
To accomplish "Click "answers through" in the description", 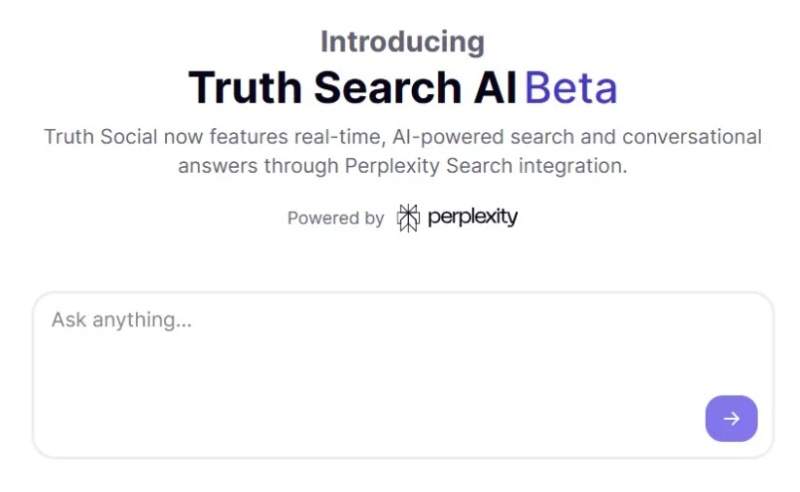I will coord(258,166).
